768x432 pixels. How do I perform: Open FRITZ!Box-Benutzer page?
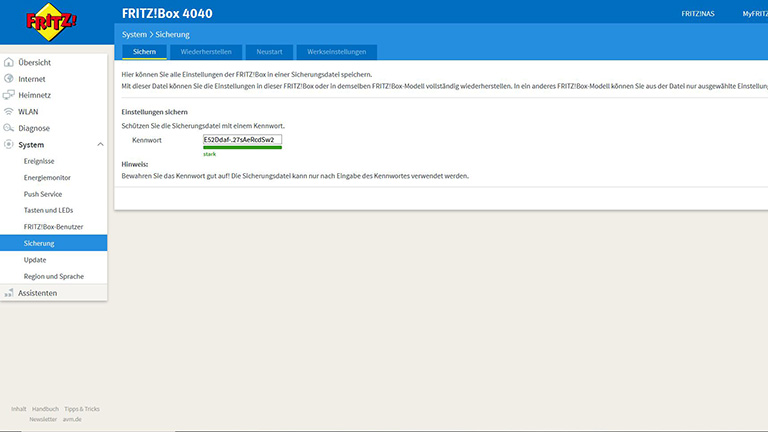[55, 227]
